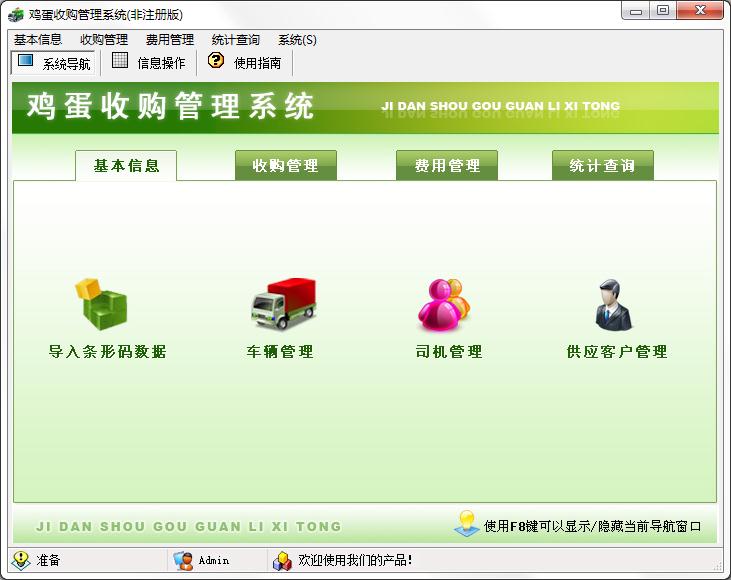Image resolution: width=731 pixels, height=580 pixels.
Task: Click the 系统导航 monitor icon in toolbar
Action: [x=25, y=61]
